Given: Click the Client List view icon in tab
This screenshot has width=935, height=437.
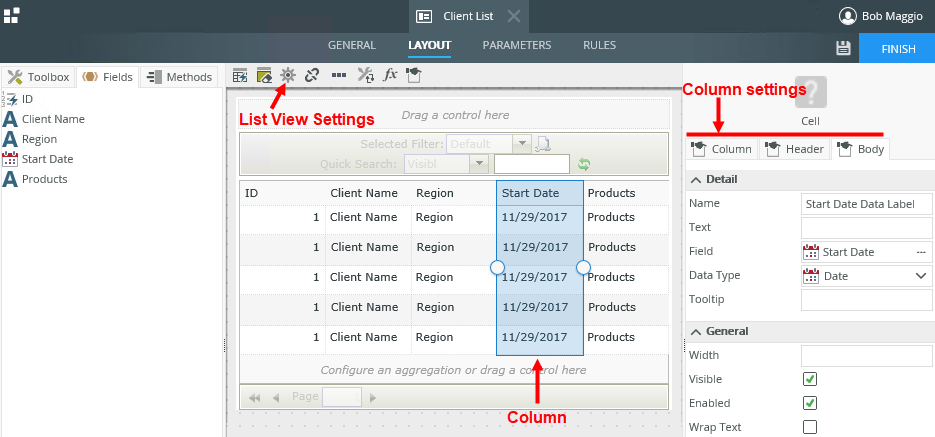Looking at the screenshot, I should [425, 16].
